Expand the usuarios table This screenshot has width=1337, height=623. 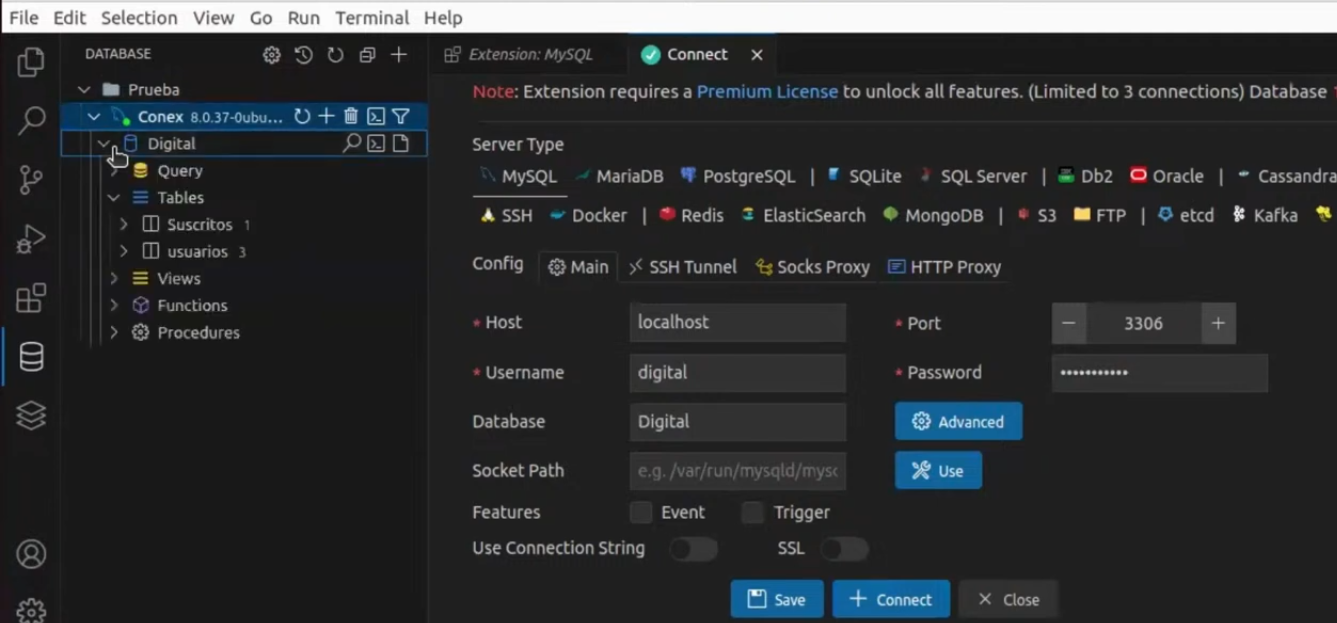click(x=124, y=252)
